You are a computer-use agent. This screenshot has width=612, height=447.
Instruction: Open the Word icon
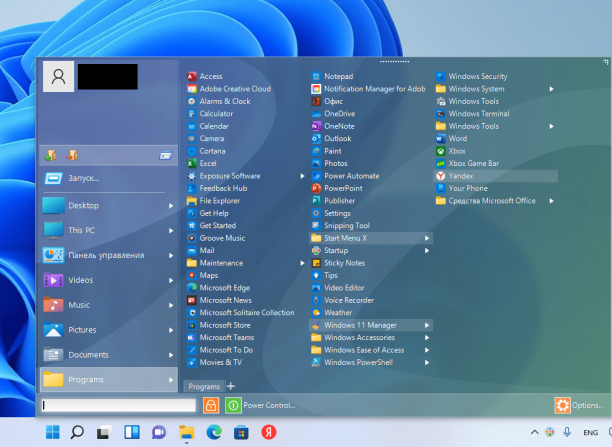pos(441,139)
